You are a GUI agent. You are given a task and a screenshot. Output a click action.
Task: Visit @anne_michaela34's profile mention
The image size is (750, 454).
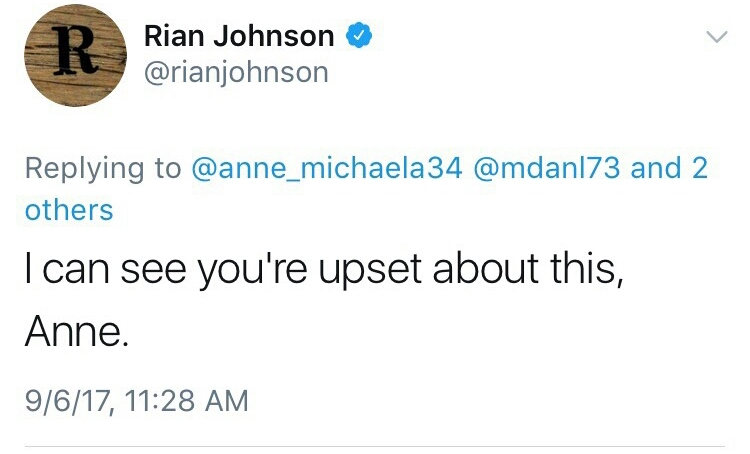324,168
